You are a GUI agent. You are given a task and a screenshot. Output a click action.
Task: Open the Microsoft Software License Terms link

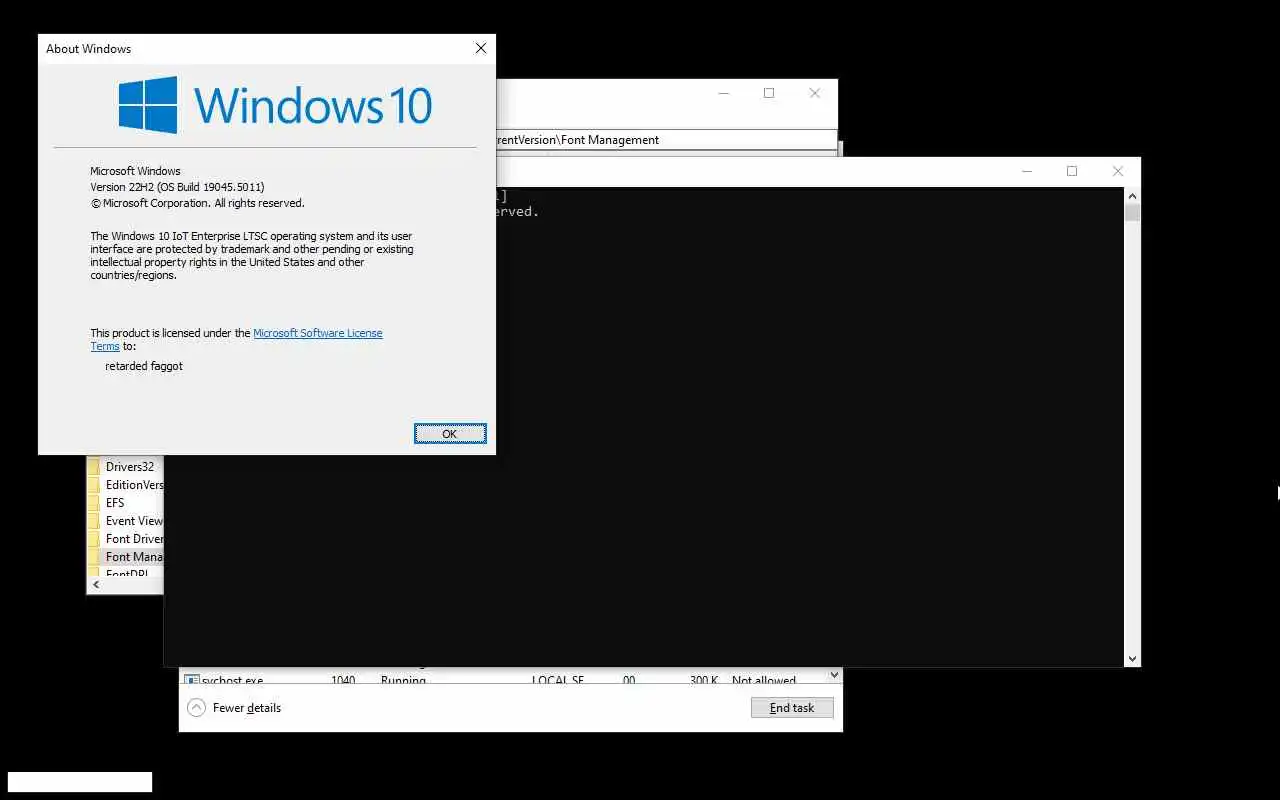pos(318,333)
